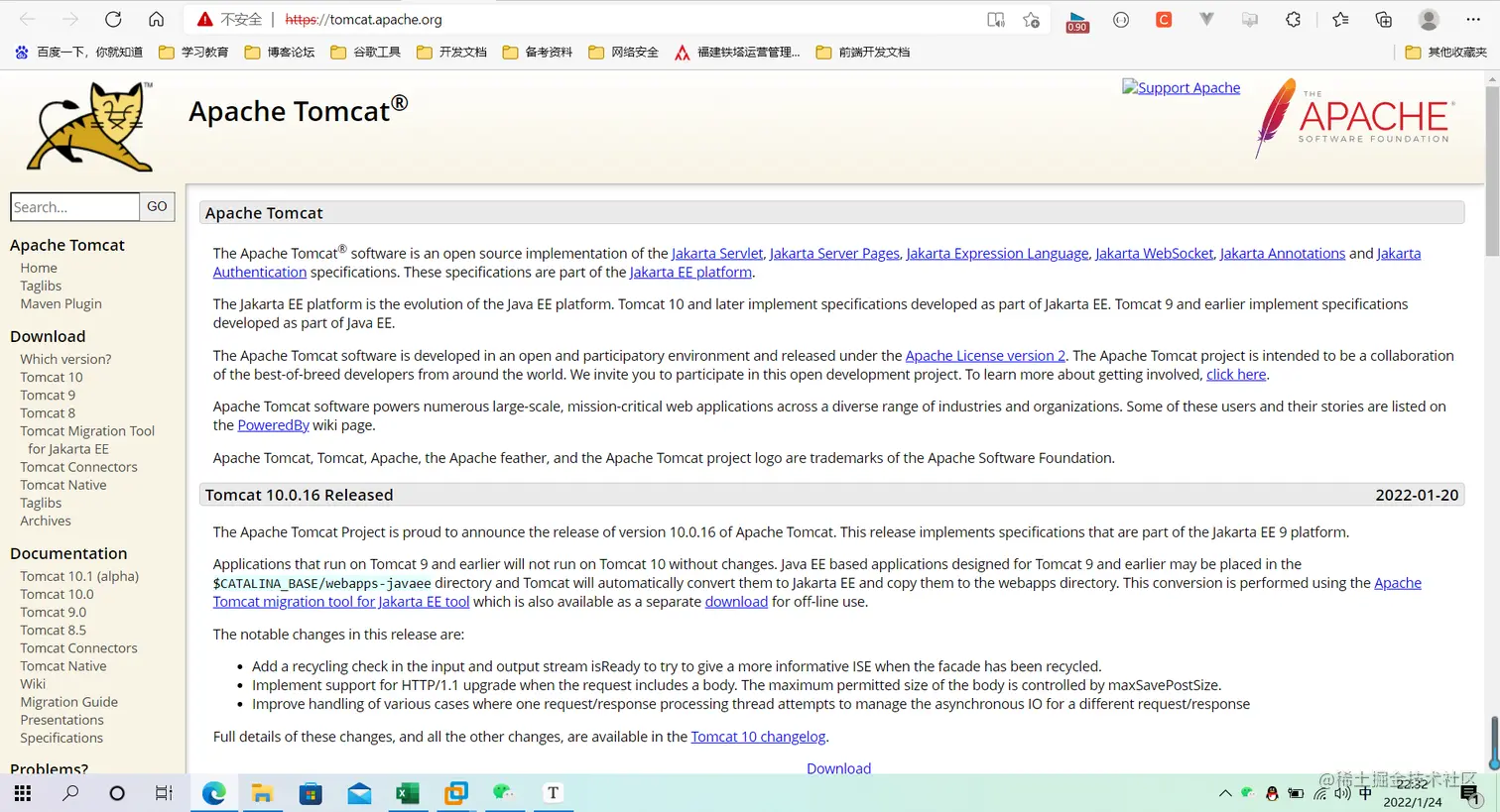1500x812 pixels.
Task: Open the 备考资料 bookmarks folder
Action: pyautogui.click(x=538, y=53)
